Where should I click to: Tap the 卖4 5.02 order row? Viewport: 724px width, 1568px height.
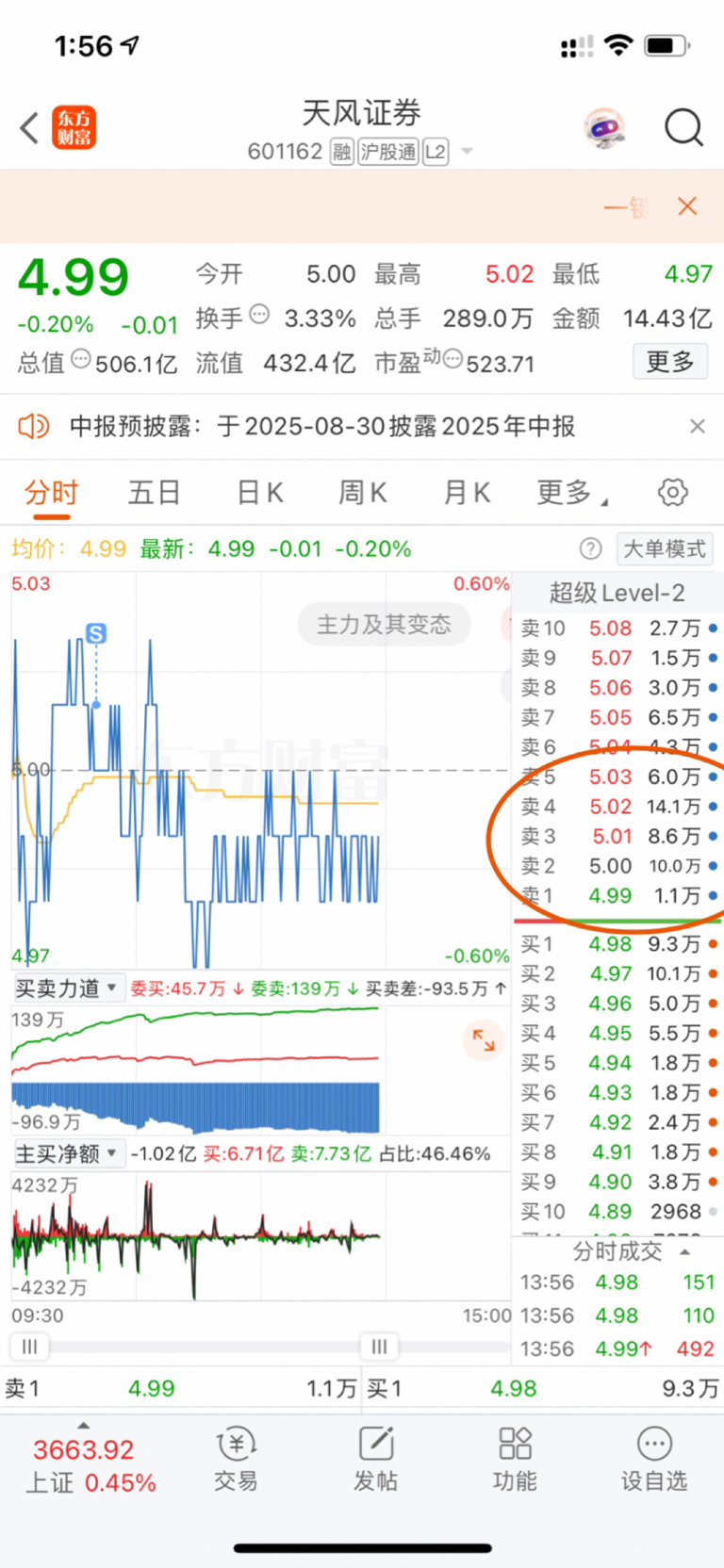[x=619, y=807]
